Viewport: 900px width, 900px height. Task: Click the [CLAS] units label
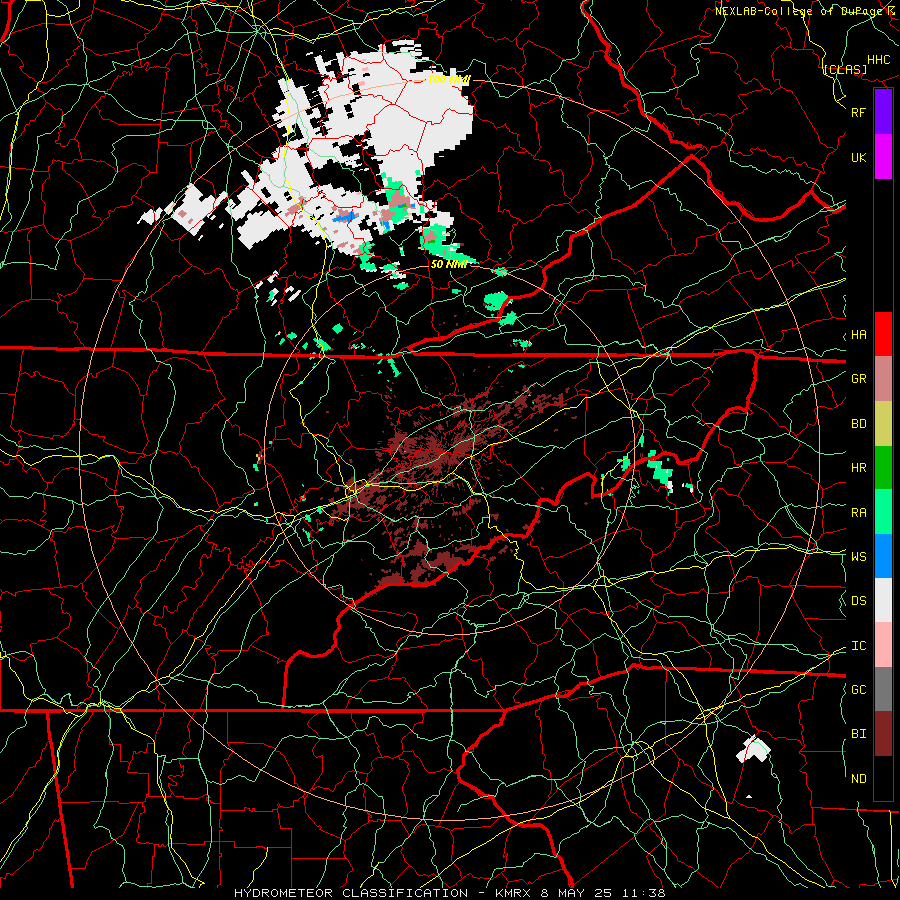pyautogui.click(x=845, y=70)
